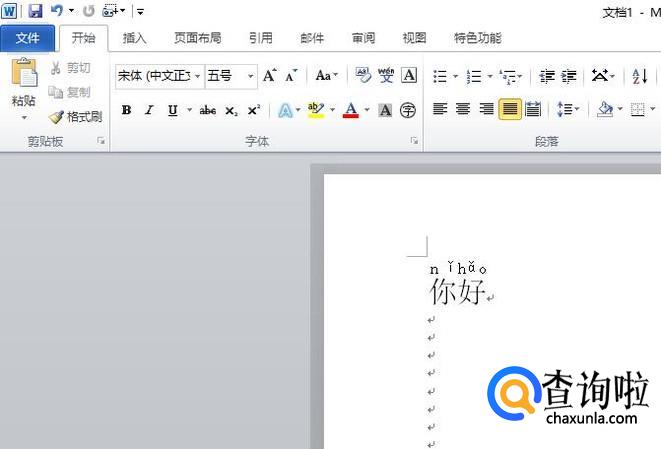Viewport: 661px width, 449px height.
Task: Expand font color dropdown arrow
Action: [367, 110]
